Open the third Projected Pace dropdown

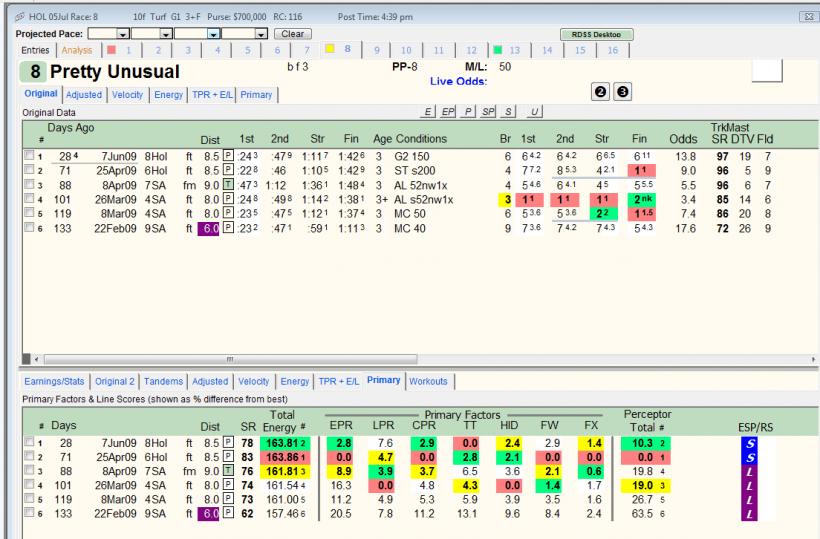(x=213, y=34)
